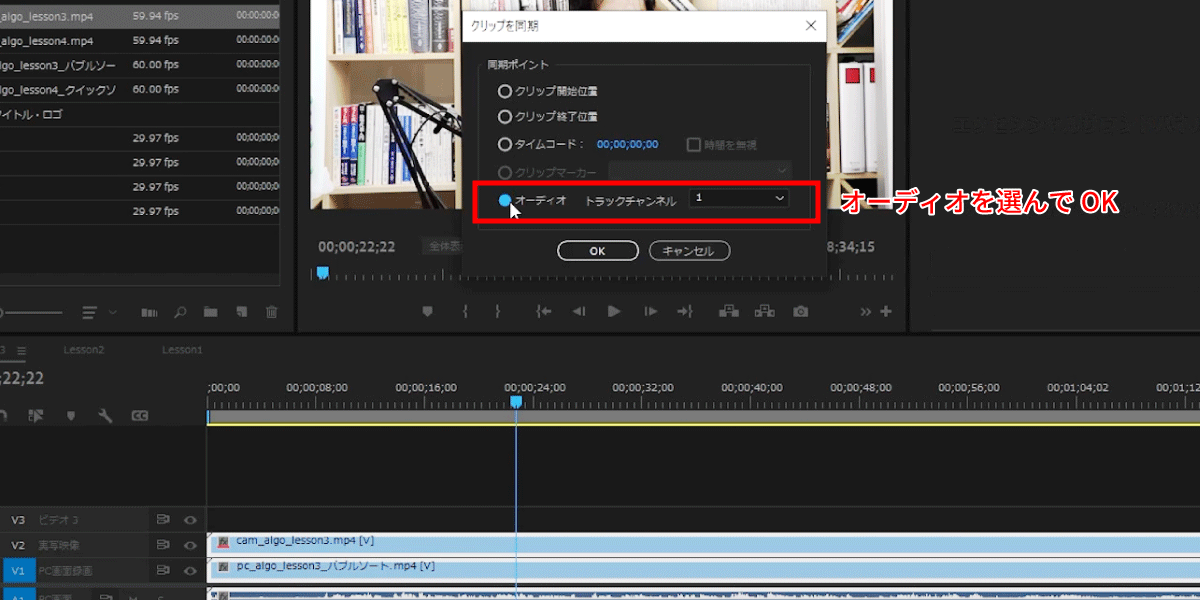This screenshot has height=600, width=1200.
Task: Open the timeline panel hamburger menu
Action: (x=21, y=351)
